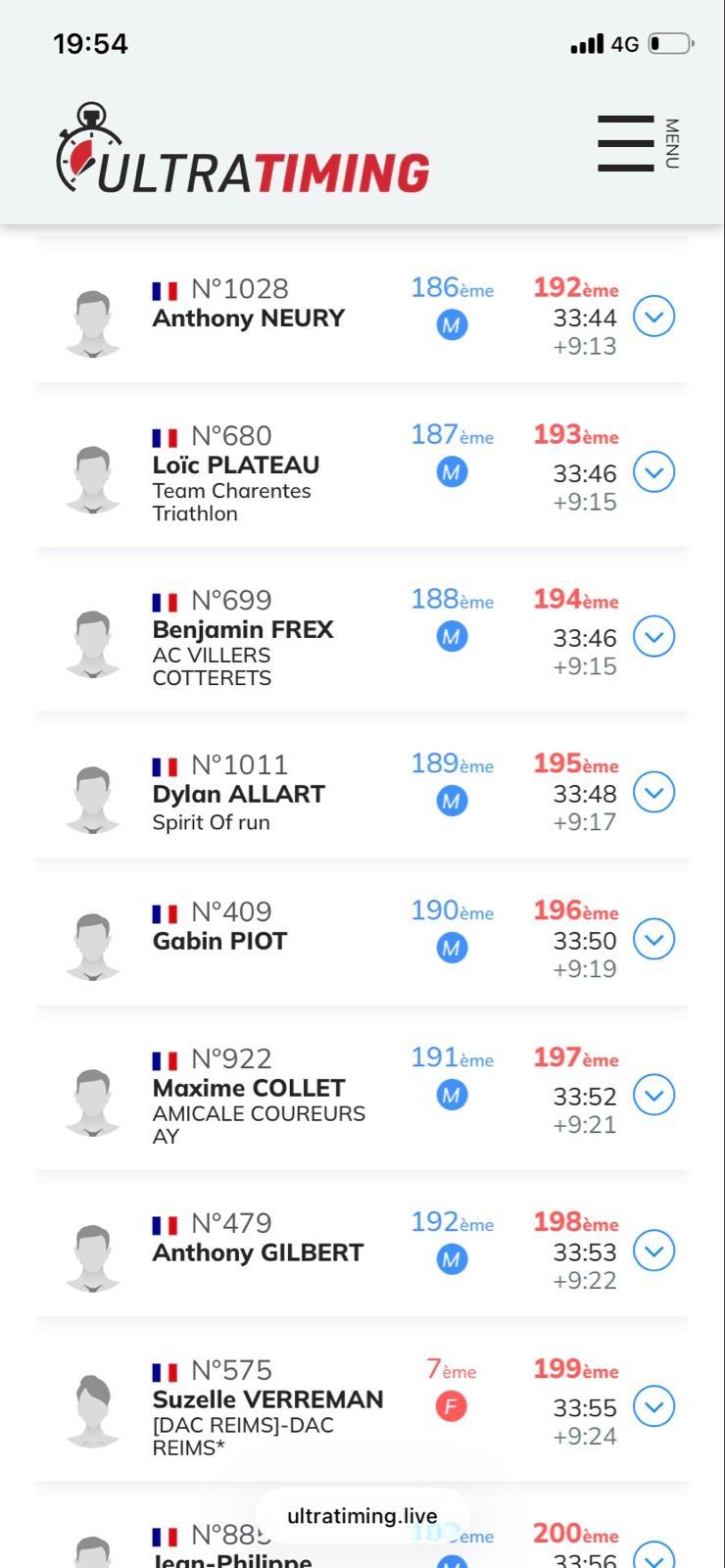
Task: Click Suzelle VERREMAN's avatar picture
Action: (x=93, y=1410)
